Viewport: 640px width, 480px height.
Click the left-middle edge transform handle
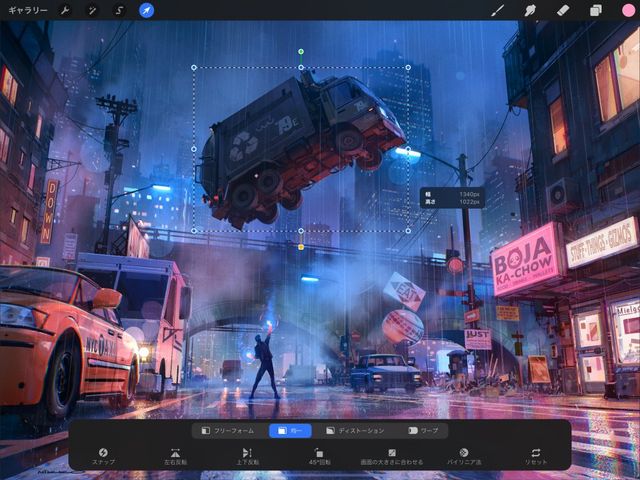pos(194,149)
